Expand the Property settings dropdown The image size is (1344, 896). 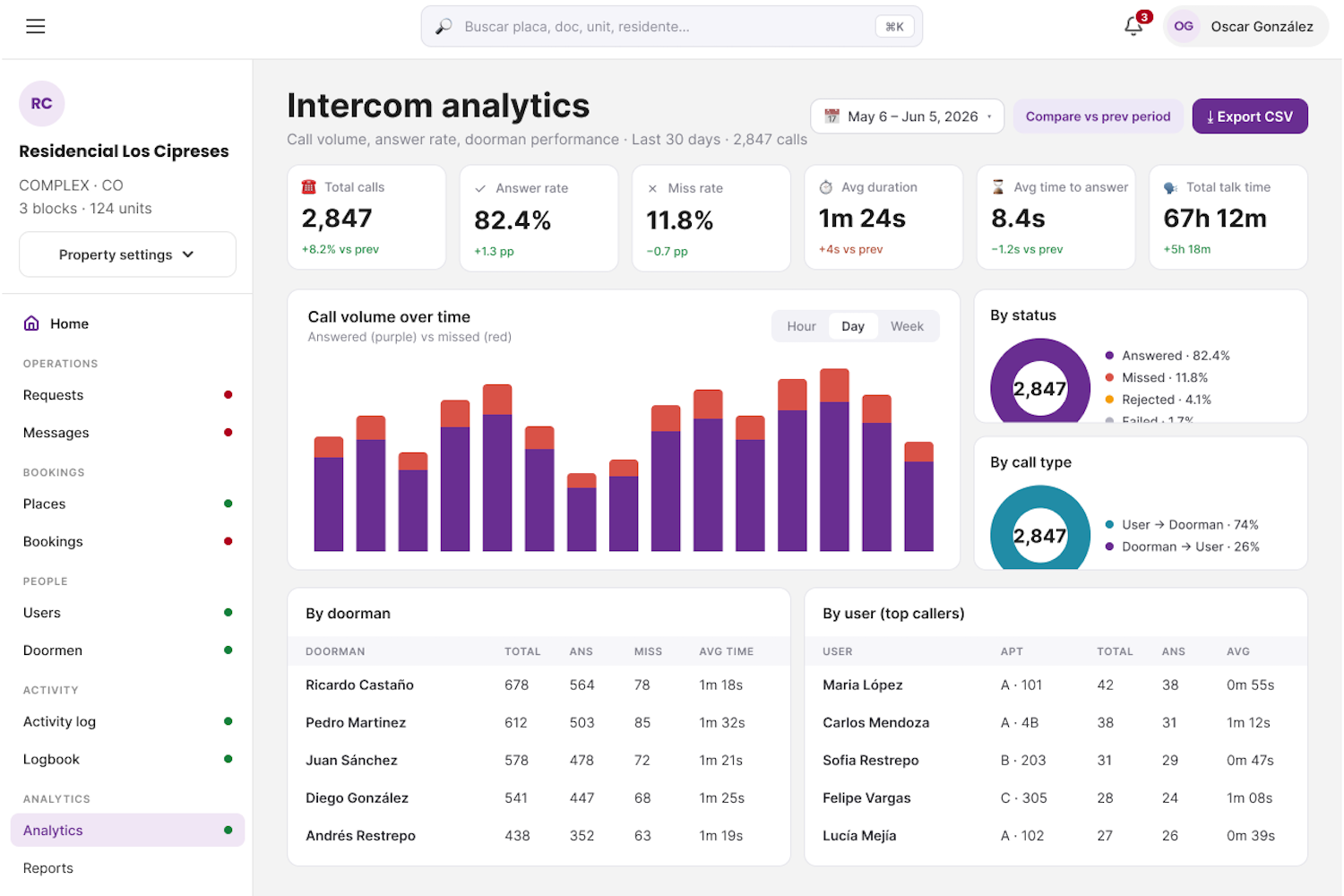[x=127, y=254]
